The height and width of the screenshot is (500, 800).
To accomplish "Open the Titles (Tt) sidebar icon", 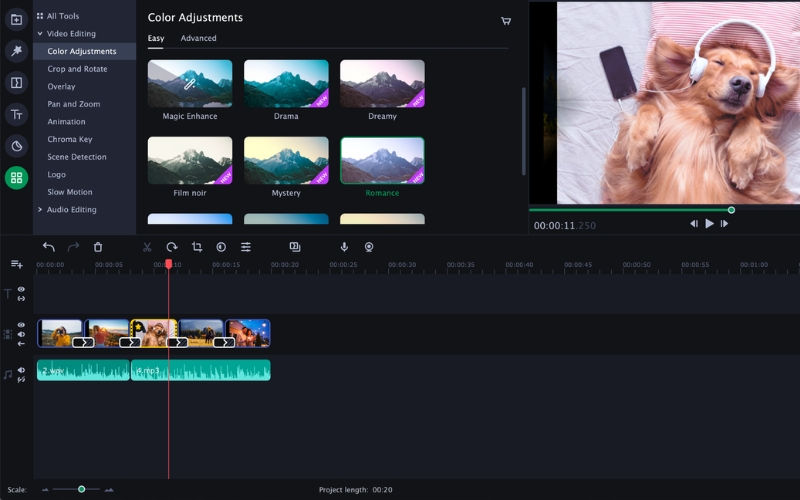I will click(16, 114).
